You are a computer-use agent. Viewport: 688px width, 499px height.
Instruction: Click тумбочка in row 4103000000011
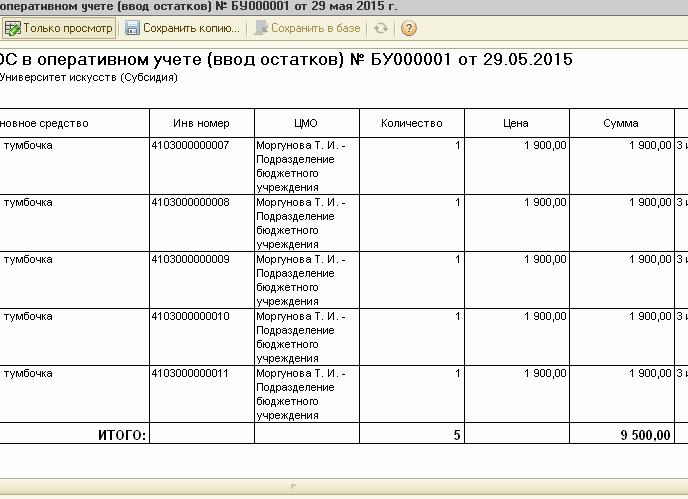[x=28, y=374]
